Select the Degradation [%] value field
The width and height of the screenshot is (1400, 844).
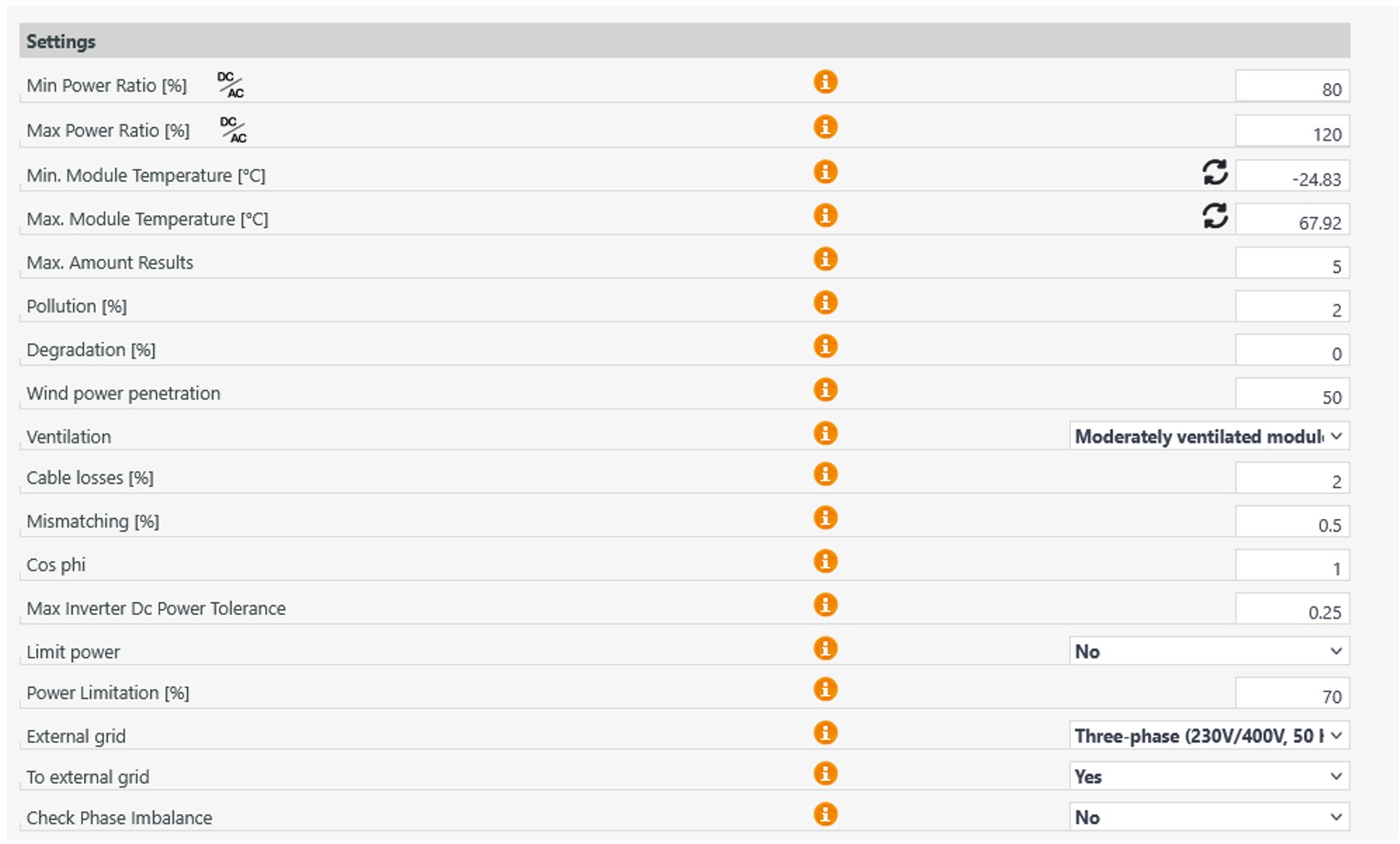click(1291, 353)
